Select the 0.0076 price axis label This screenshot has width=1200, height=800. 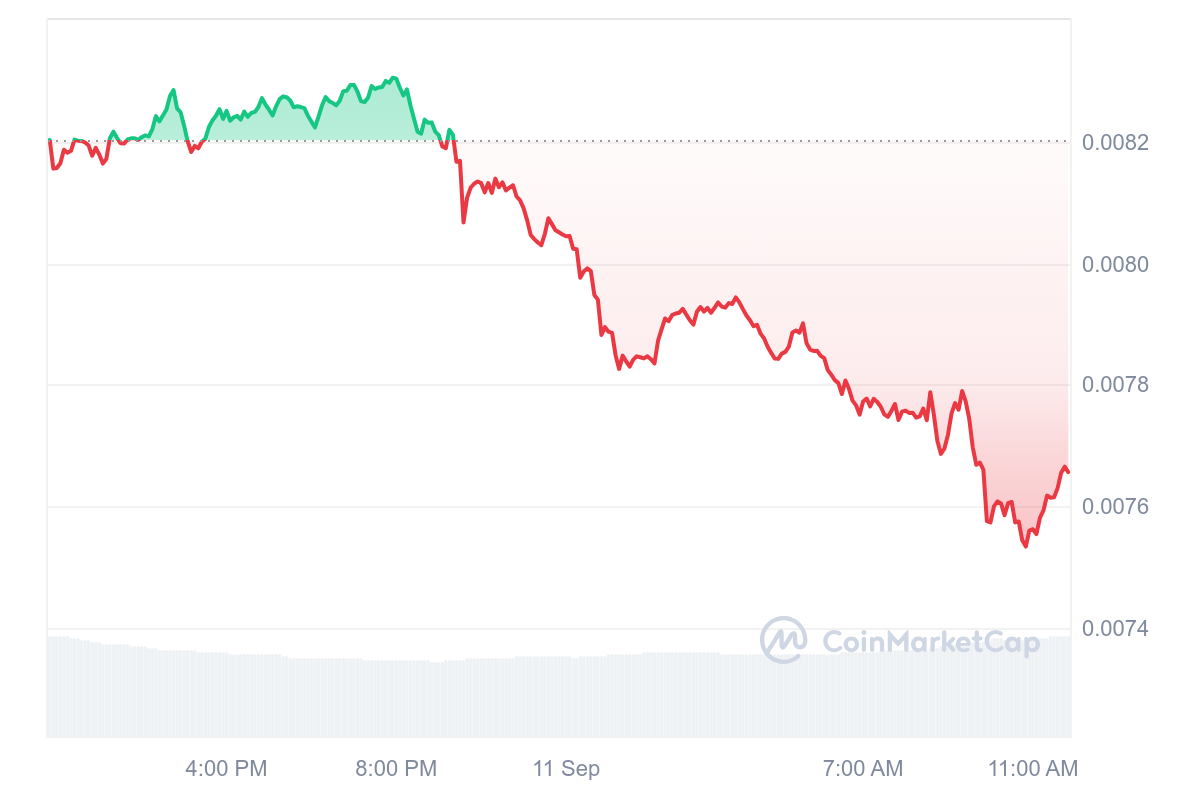pos(1115,507)
